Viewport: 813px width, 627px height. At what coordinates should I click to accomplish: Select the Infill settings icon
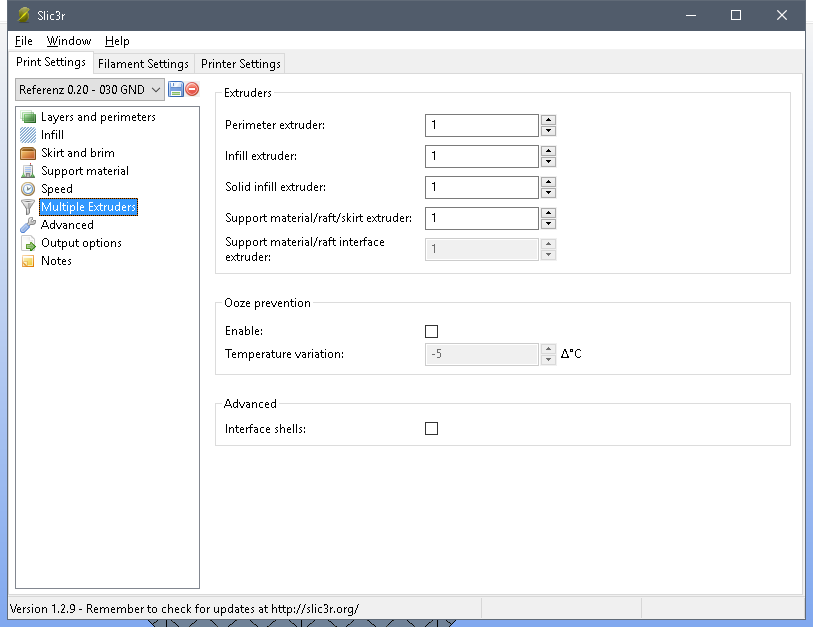28,135
